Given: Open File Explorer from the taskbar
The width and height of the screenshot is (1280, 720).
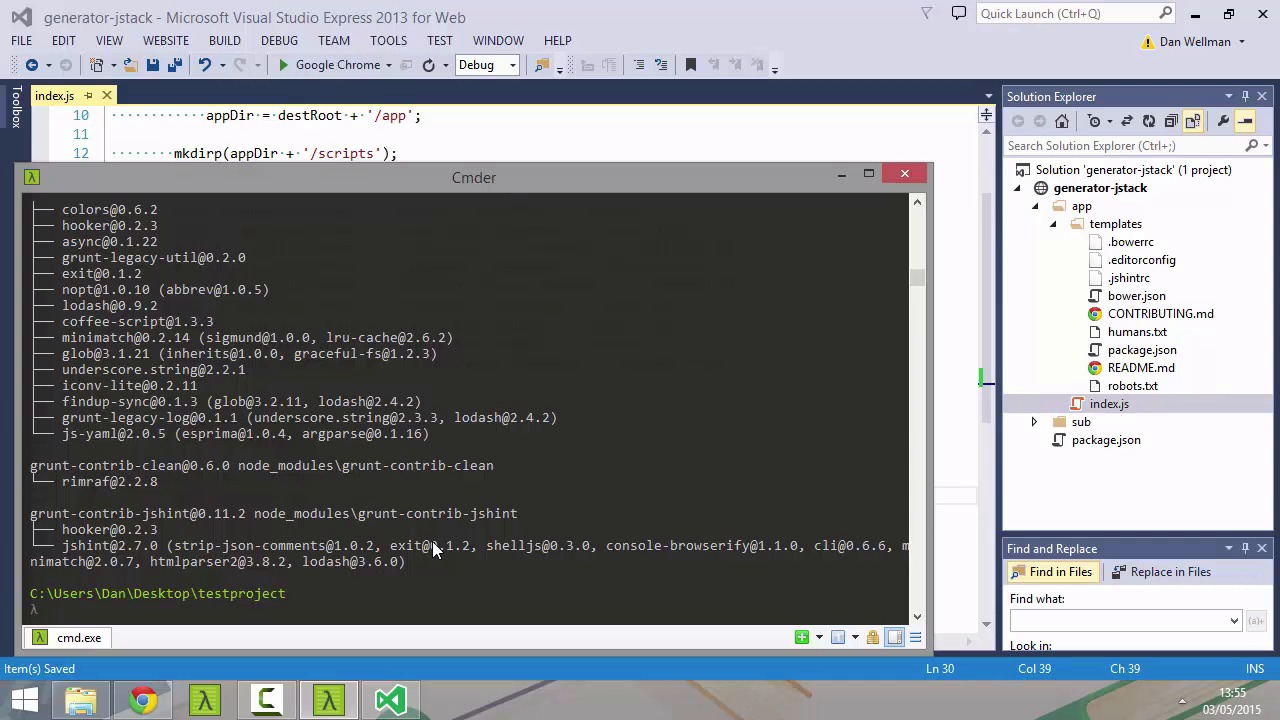Looking at the screenshot, I should click(81, 700).
